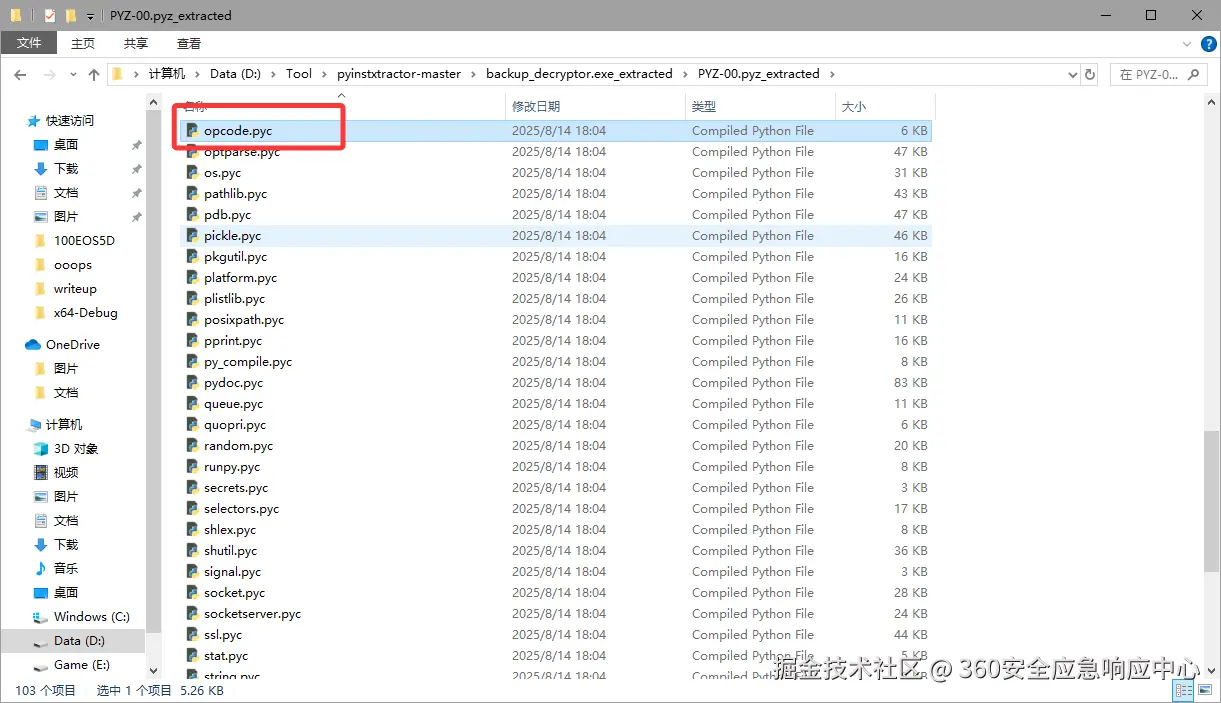
Task: Click the posixpath.pyc file icon
Action: click(x=192, y=320)
